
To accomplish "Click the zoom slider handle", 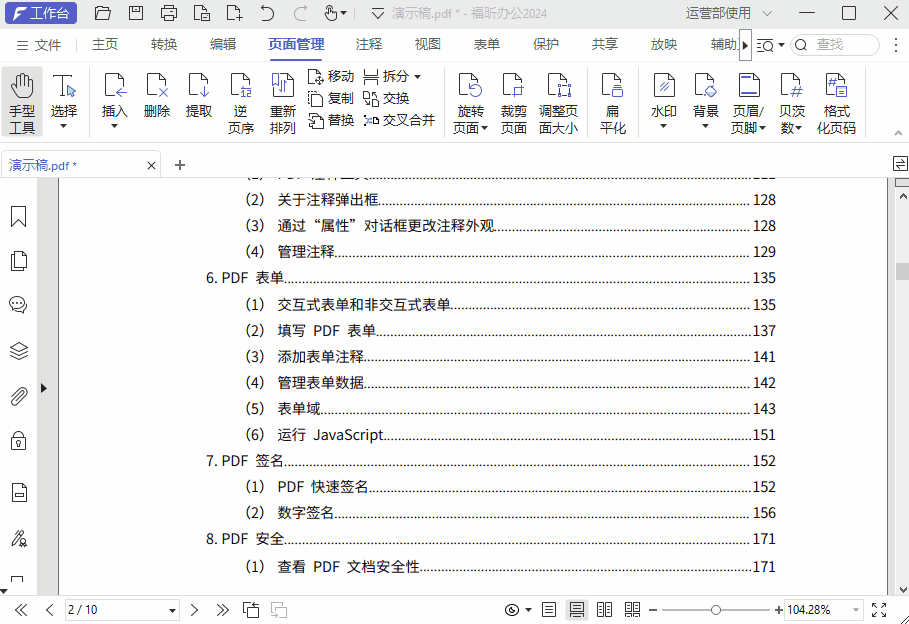I will click(x=716, y=608).
